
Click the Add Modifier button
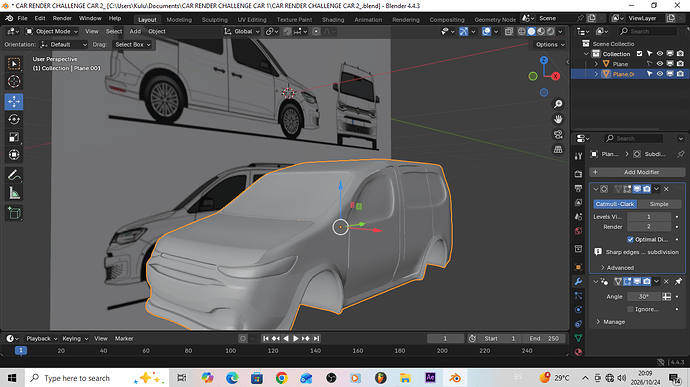click(637, 172)
